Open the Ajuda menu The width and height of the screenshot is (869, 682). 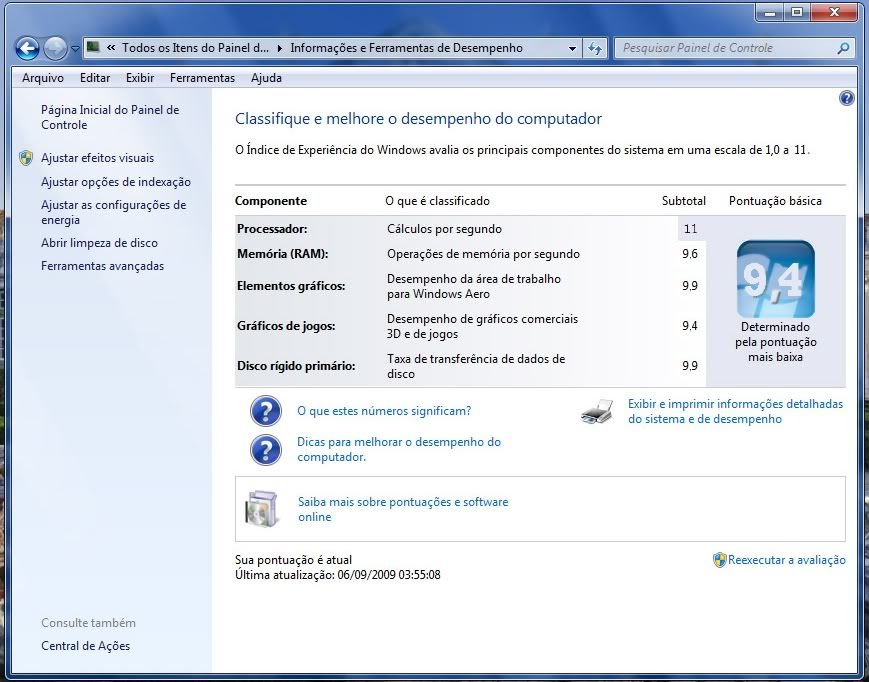(266, 78)
